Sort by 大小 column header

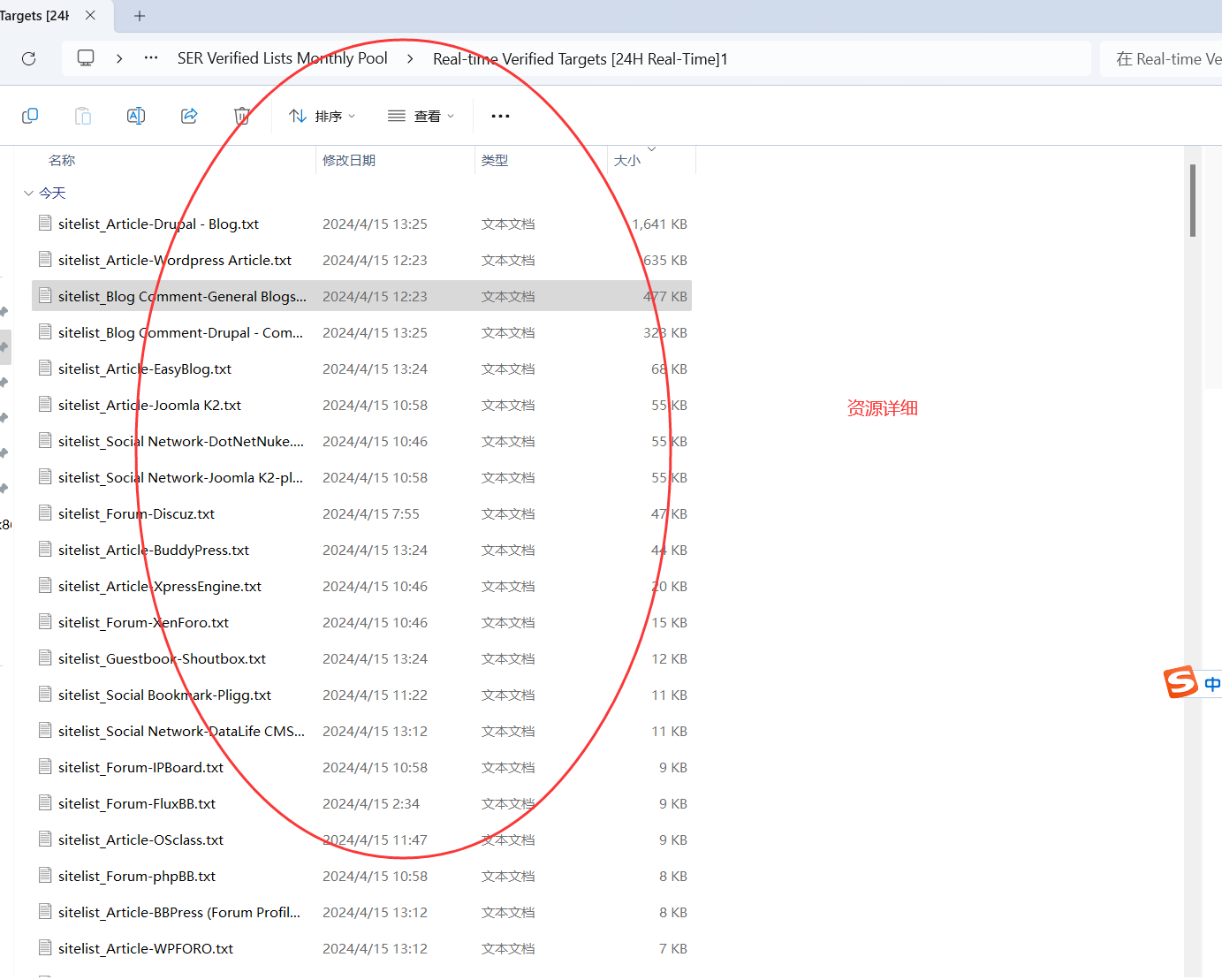tap(627, 160)
